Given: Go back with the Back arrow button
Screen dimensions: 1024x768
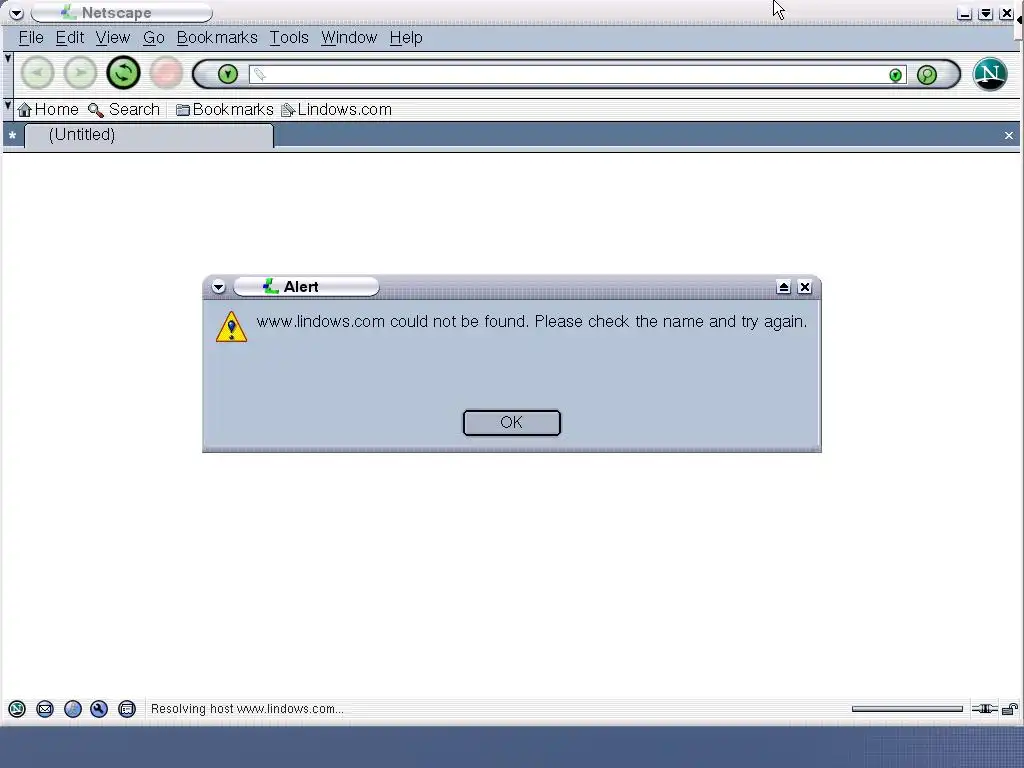Looking at the screenshot, I should pos(37,73).
